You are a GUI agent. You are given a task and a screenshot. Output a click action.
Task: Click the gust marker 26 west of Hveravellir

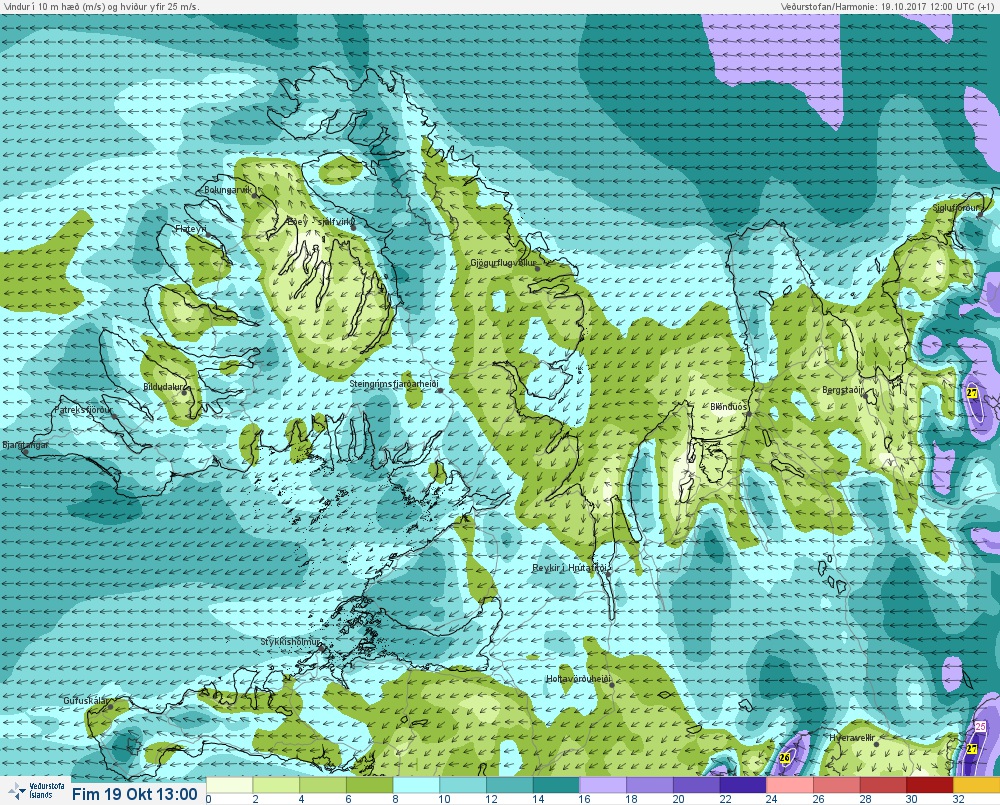click(785, 758)
